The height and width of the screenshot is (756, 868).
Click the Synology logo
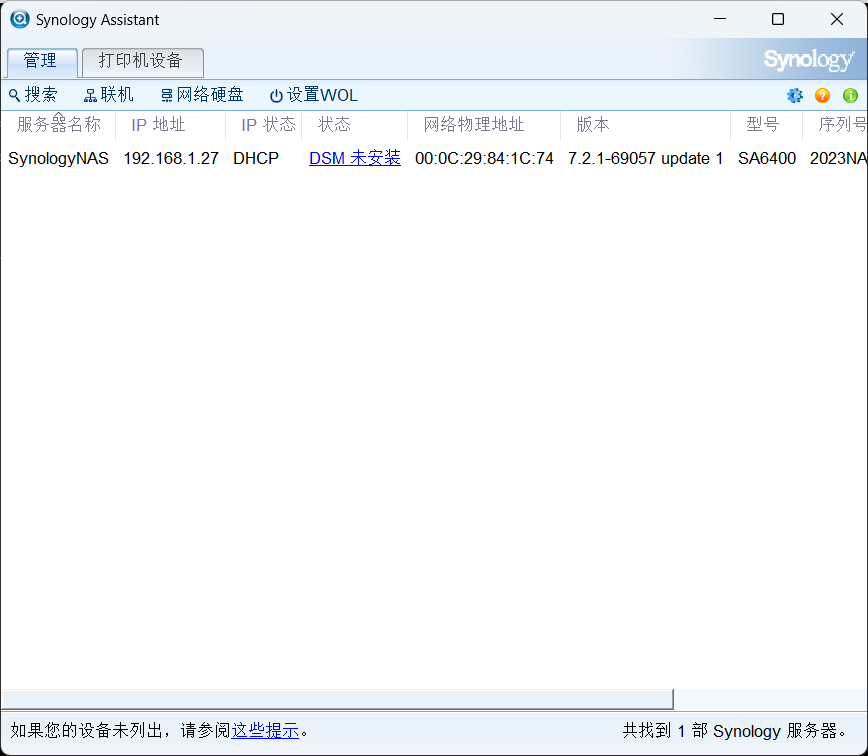tap(809, 59)
